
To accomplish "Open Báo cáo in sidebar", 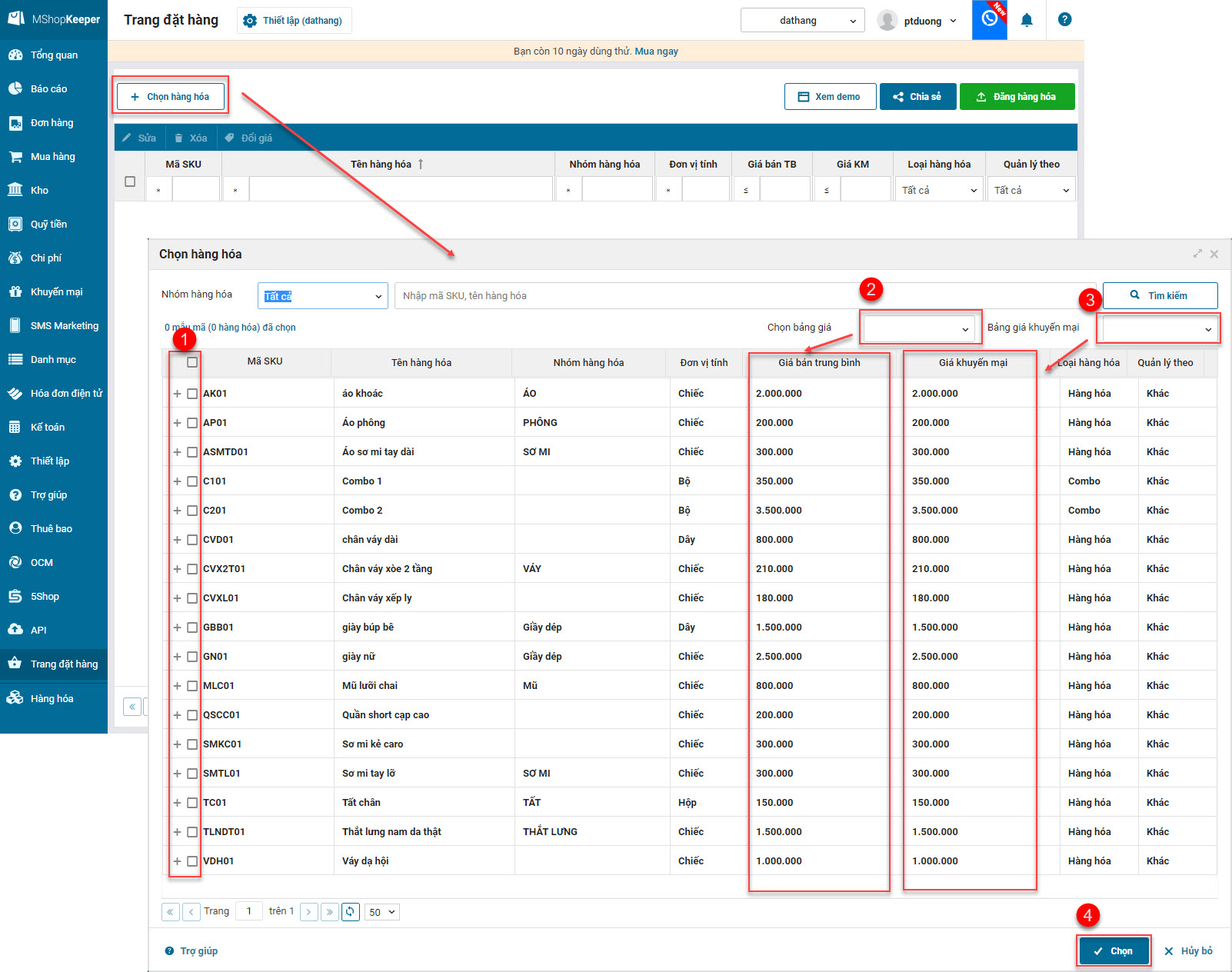I will coord(54,89).
